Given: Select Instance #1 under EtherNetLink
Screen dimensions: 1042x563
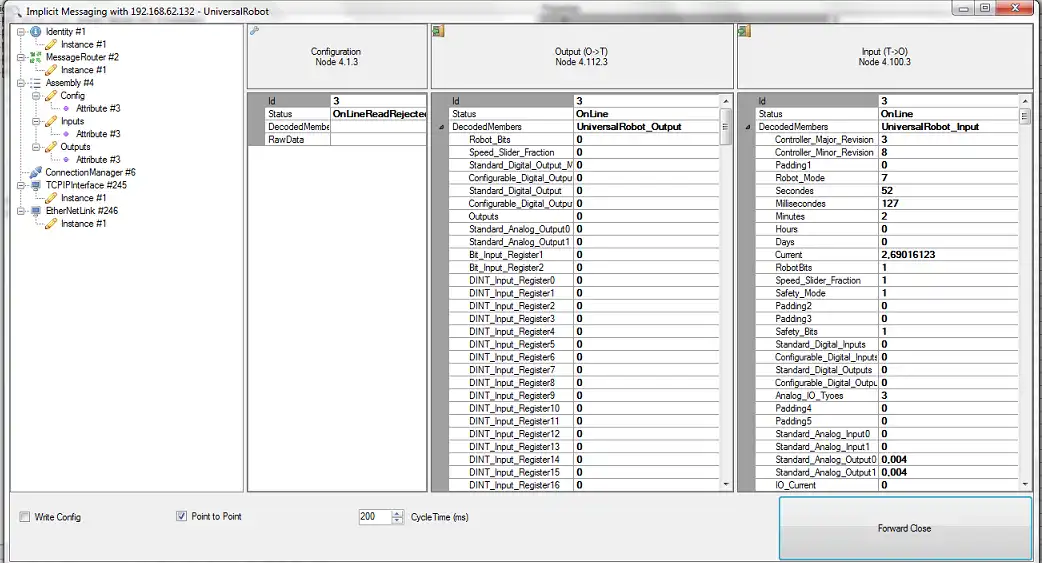Looking at the screenshot, I should 83,223.
